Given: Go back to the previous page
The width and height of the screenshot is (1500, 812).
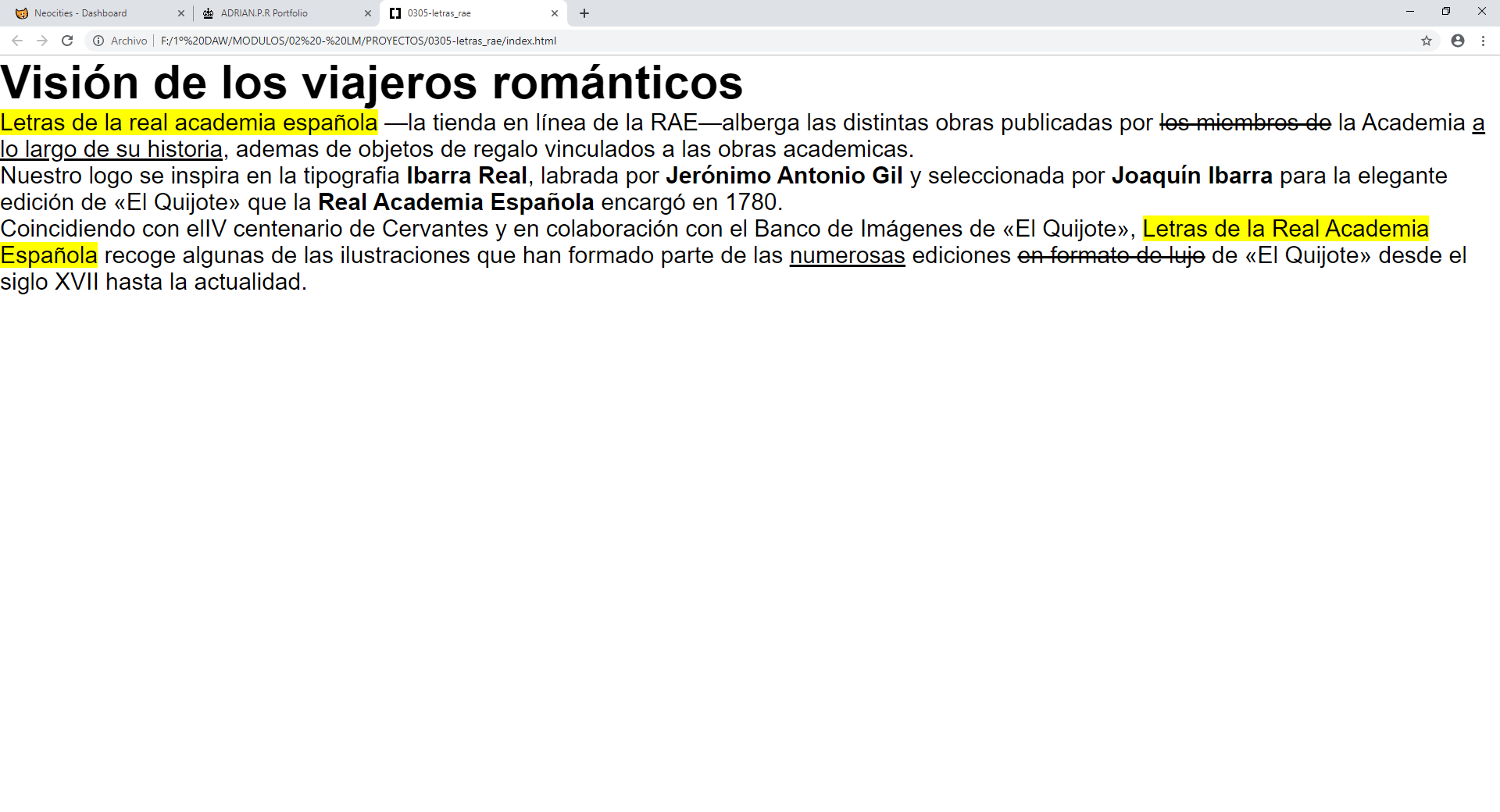Looking at the screenshot, I should (x=17, y=41).
